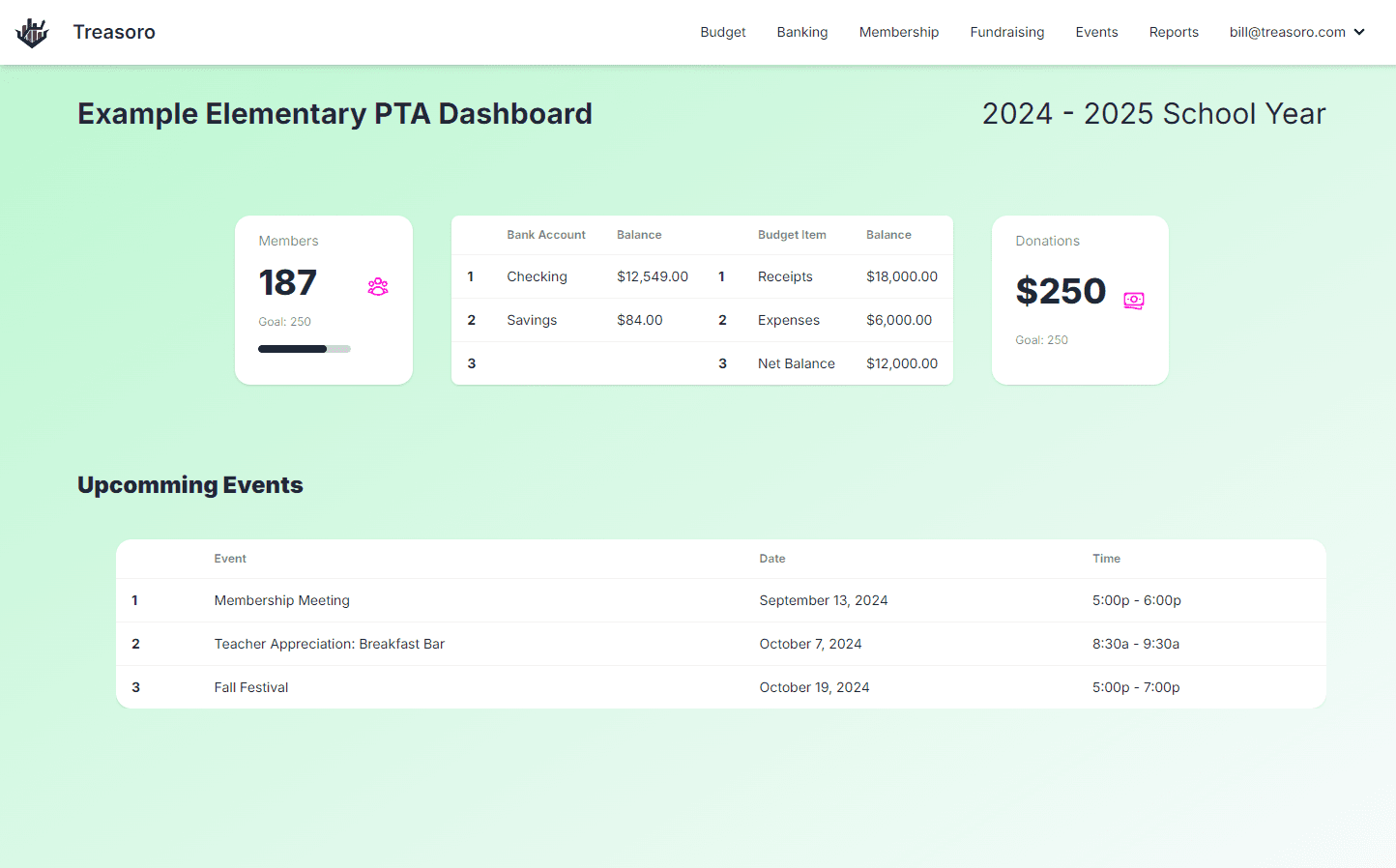Click the Checking account row

577,276
